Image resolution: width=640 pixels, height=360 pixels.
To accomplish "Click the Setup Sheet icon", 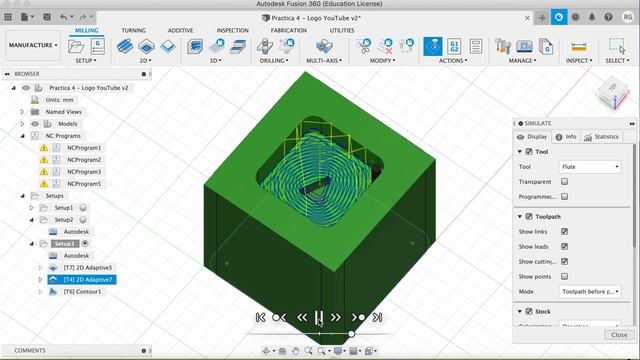I will pyautogui.click(x=476, y=46).
